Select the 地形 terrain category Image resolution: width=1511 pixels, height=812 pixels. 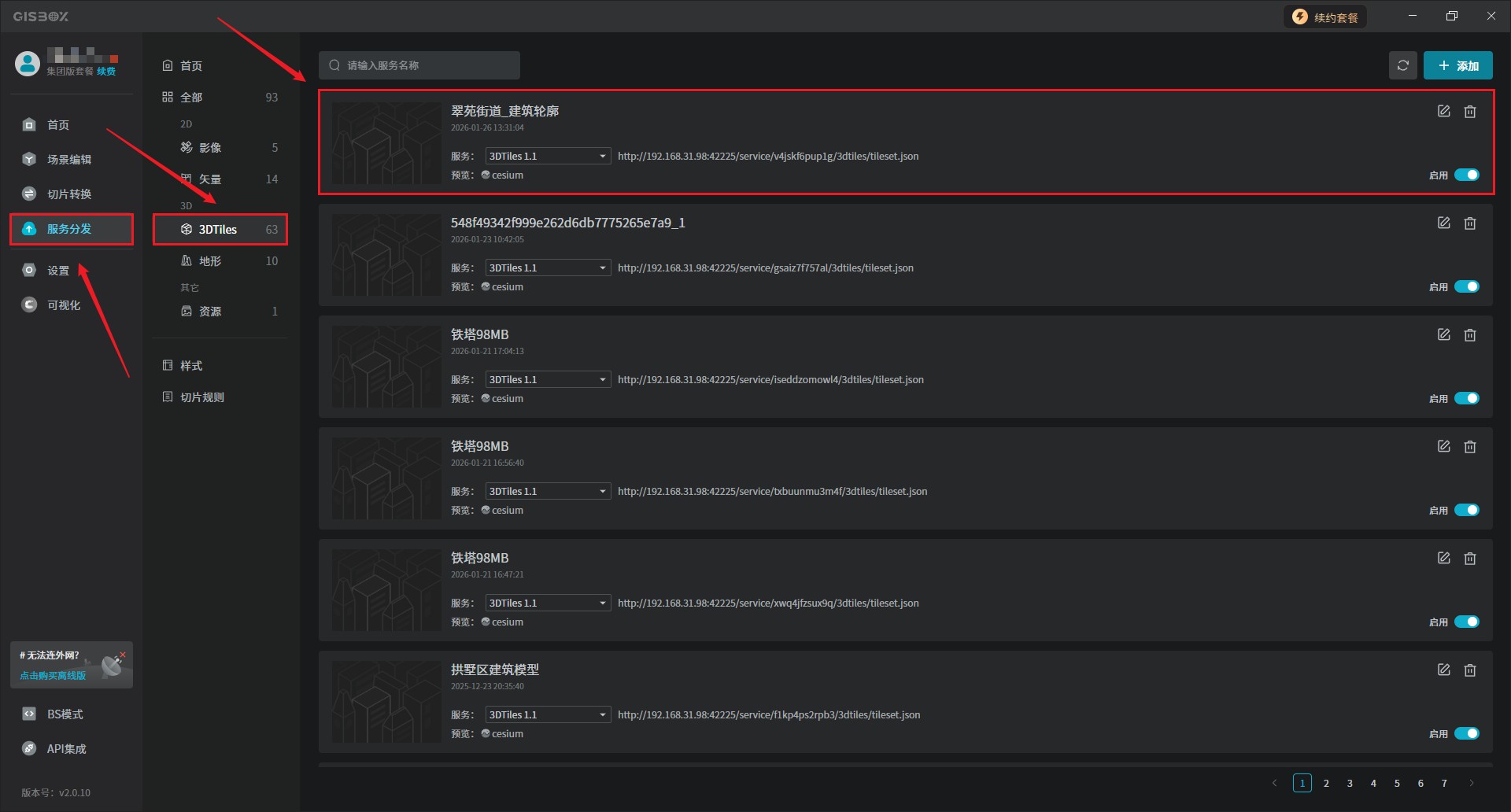[210, 261]
